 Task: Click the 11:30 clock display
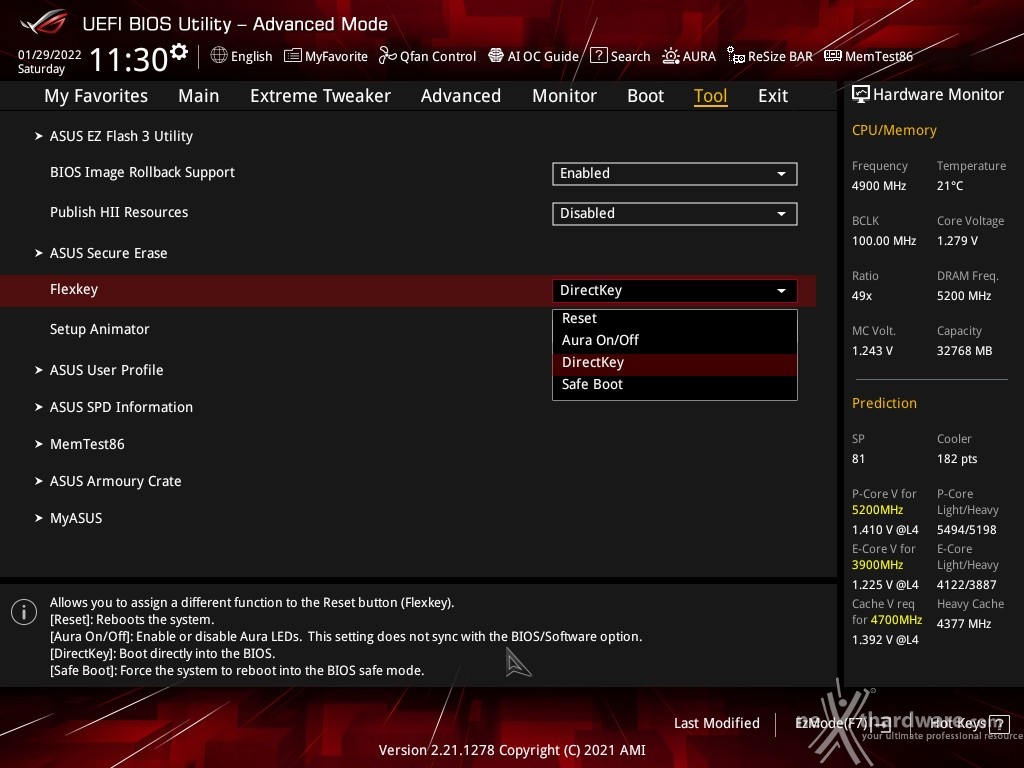129,60
